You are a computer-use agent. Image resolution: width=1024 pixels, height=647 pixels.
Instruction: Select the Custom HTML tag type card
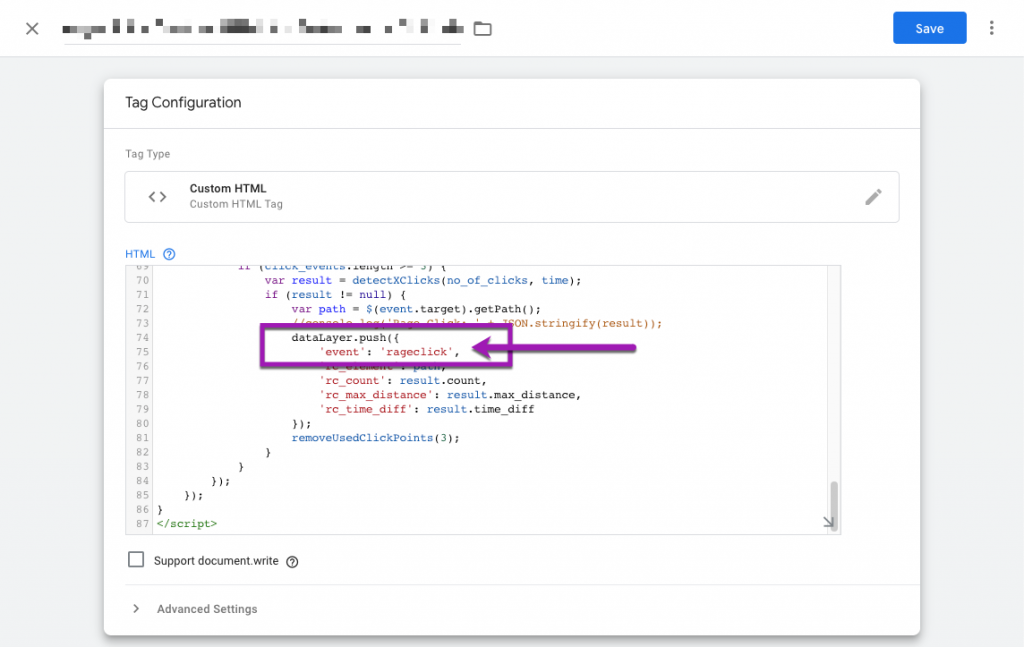coord(511,197)
